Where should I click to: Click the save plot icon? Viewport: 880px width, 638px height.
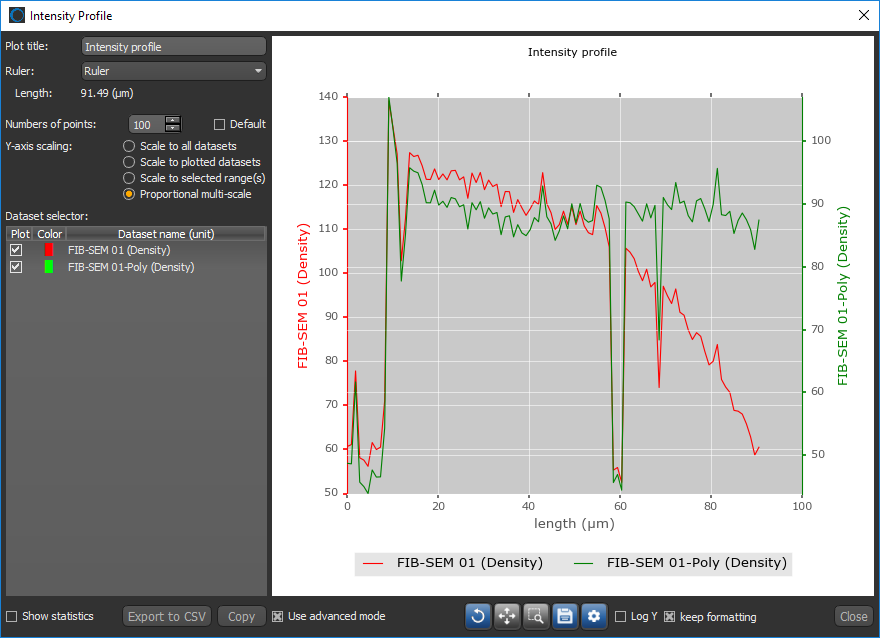pos(565,616)
